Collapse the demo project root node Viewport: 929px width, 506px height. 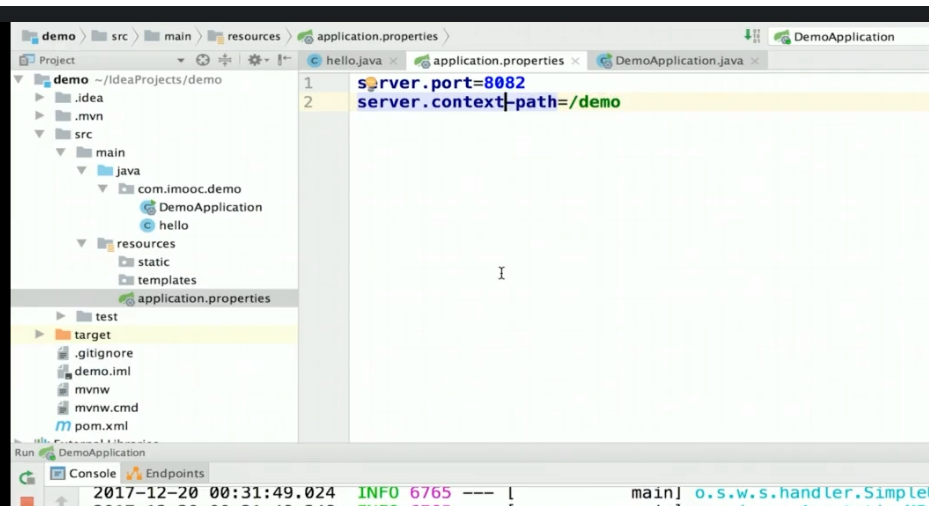pyautogui.click(x=19, y=79)
